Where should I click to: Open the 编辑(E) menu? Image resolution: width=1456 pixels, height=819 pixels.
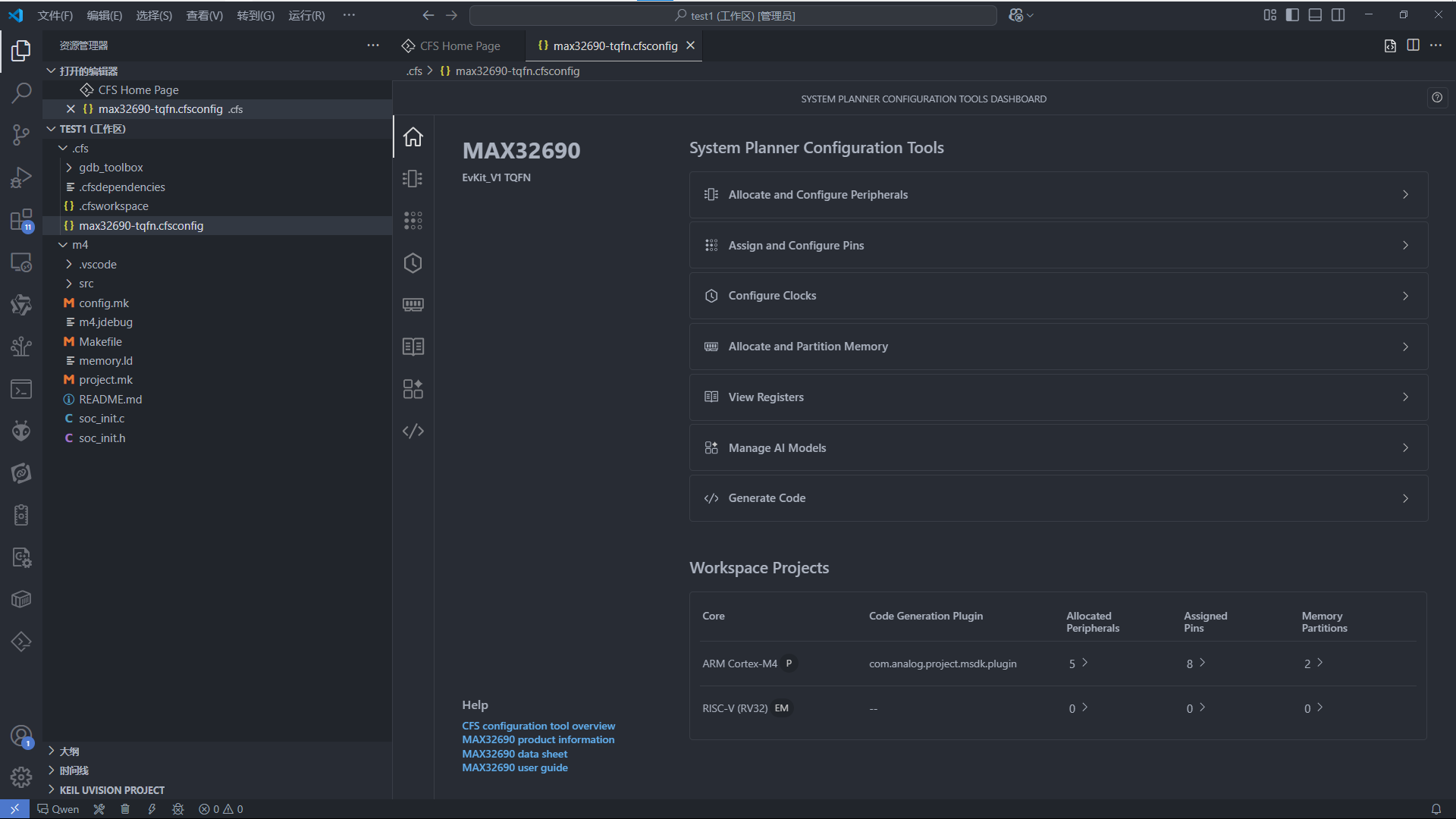(105, 15)
